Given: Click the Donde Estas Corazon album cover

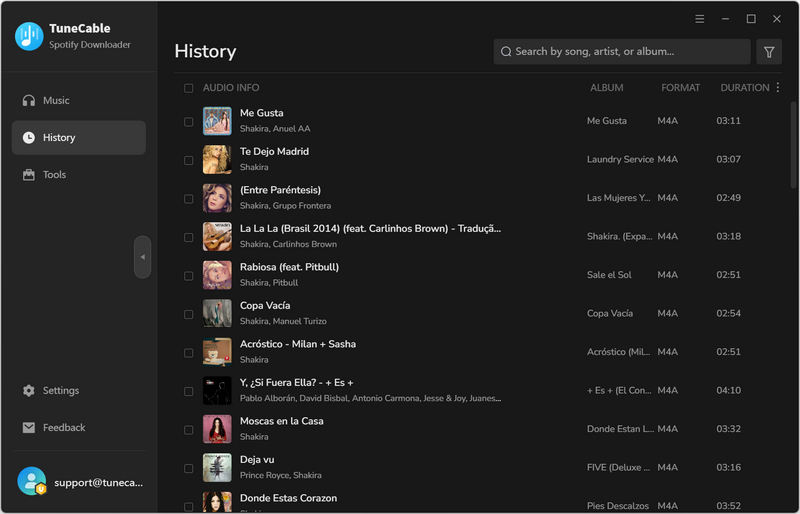Looking at the screenshot, I should click(x=217, y=502).
